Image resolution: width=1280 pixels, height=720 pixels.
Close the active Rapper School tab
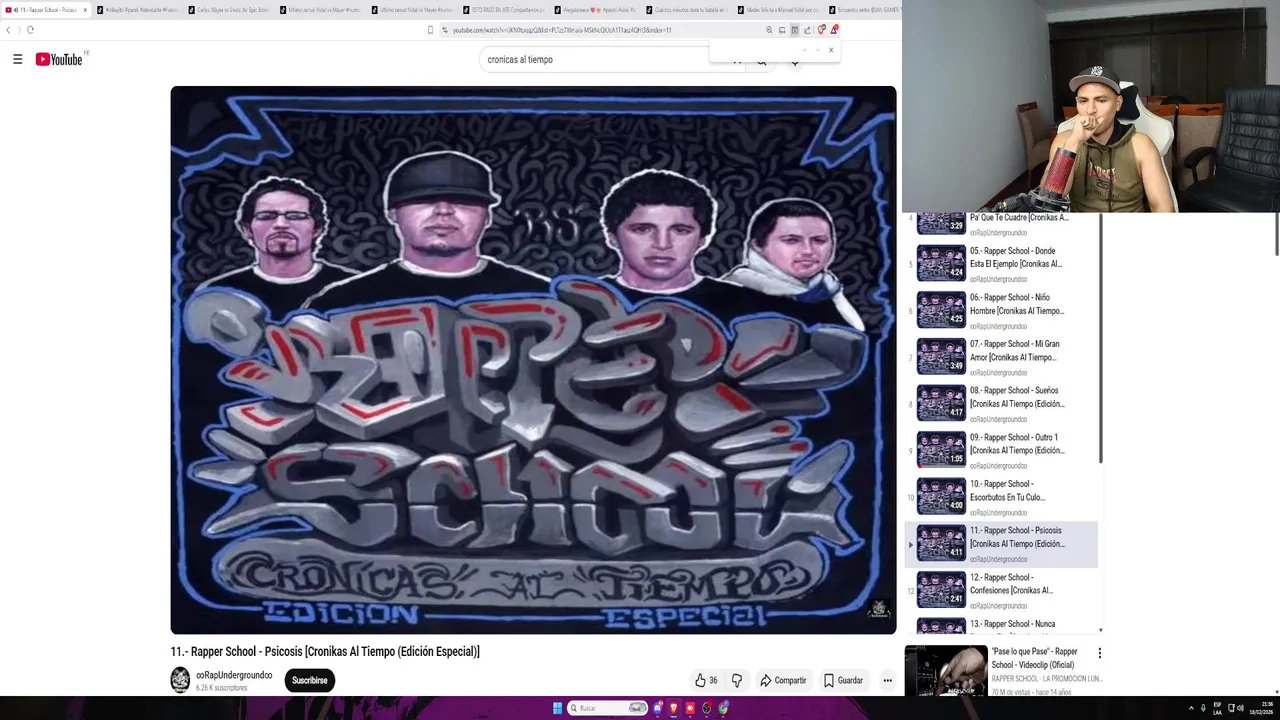pos(85,10)
